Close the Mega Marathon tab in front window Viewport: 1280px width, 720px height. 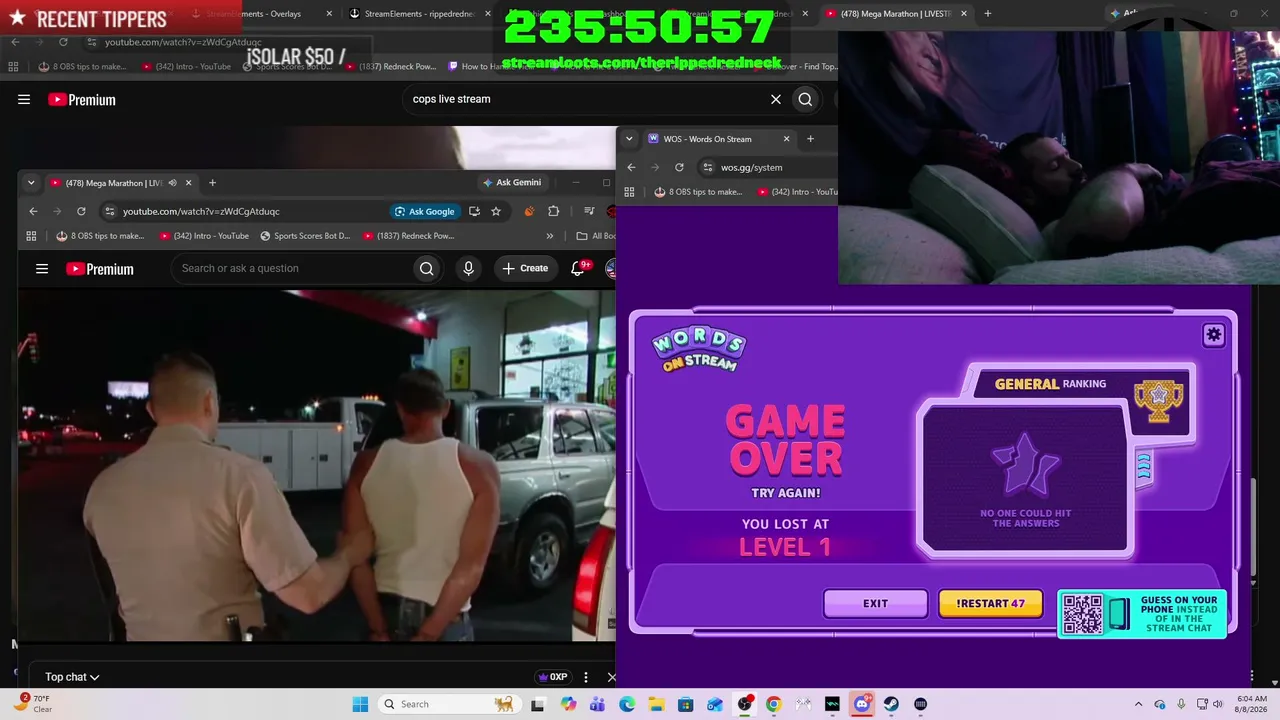[x=188, y=183]
